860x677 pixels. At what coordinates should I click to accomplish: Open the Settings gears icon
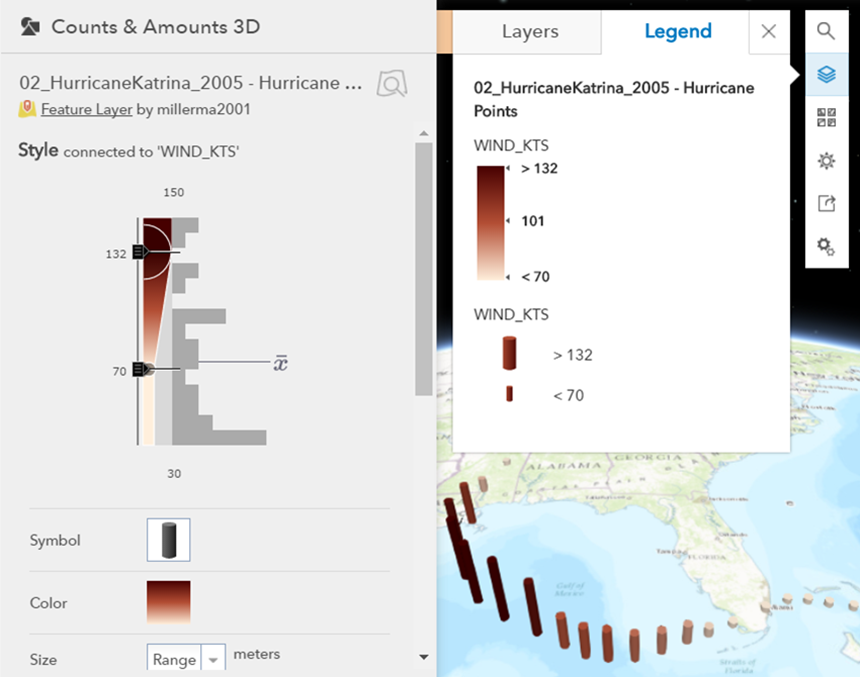826,246
